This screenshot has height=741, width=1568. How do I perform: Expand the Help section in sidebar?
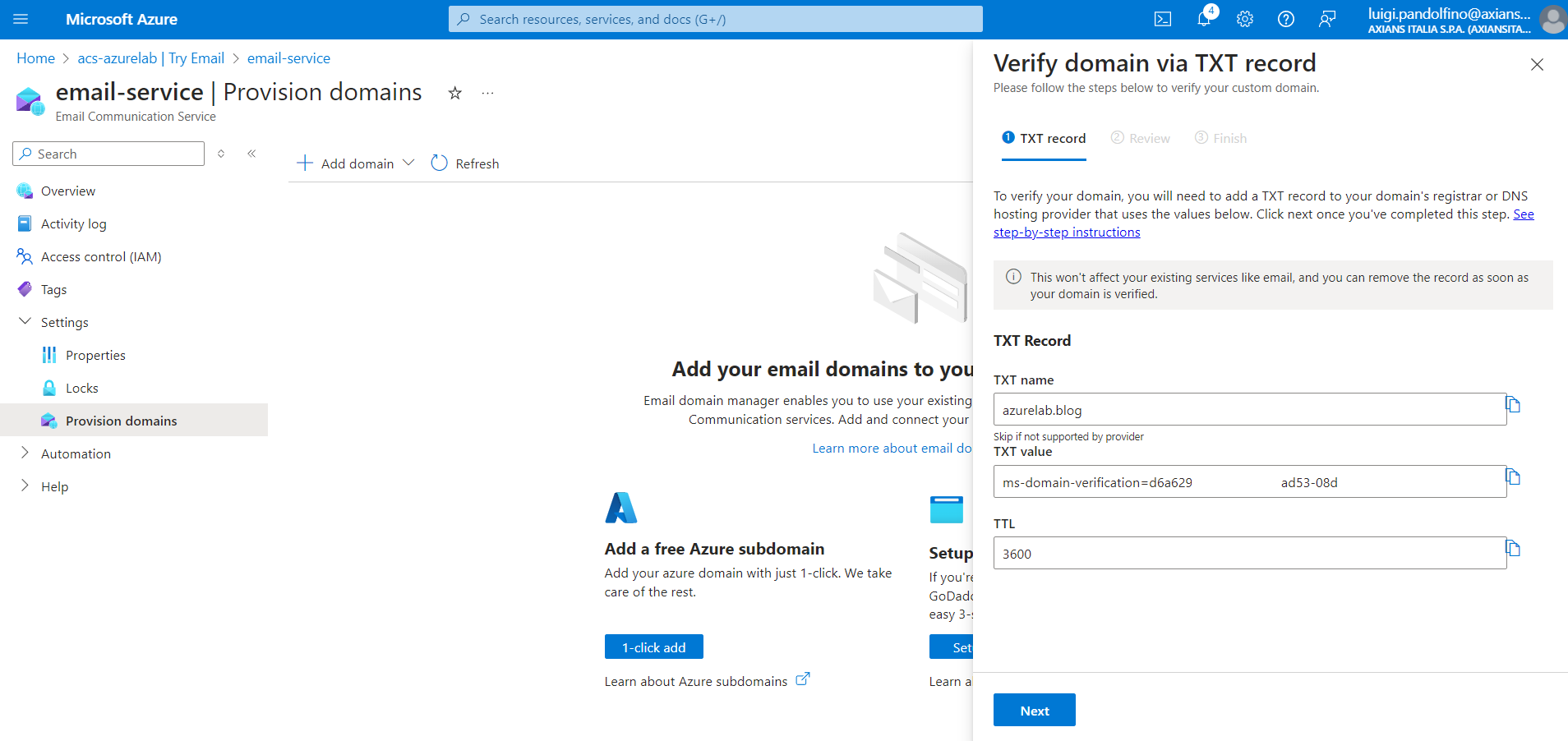coord(25,486)
